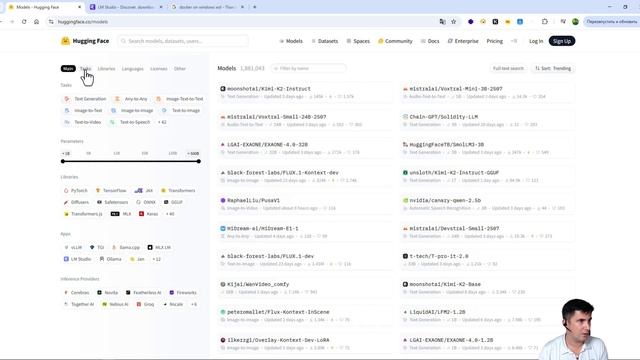Click the >500B parameter marker
This screenshot has width=640, height=360.
(193, 153)
